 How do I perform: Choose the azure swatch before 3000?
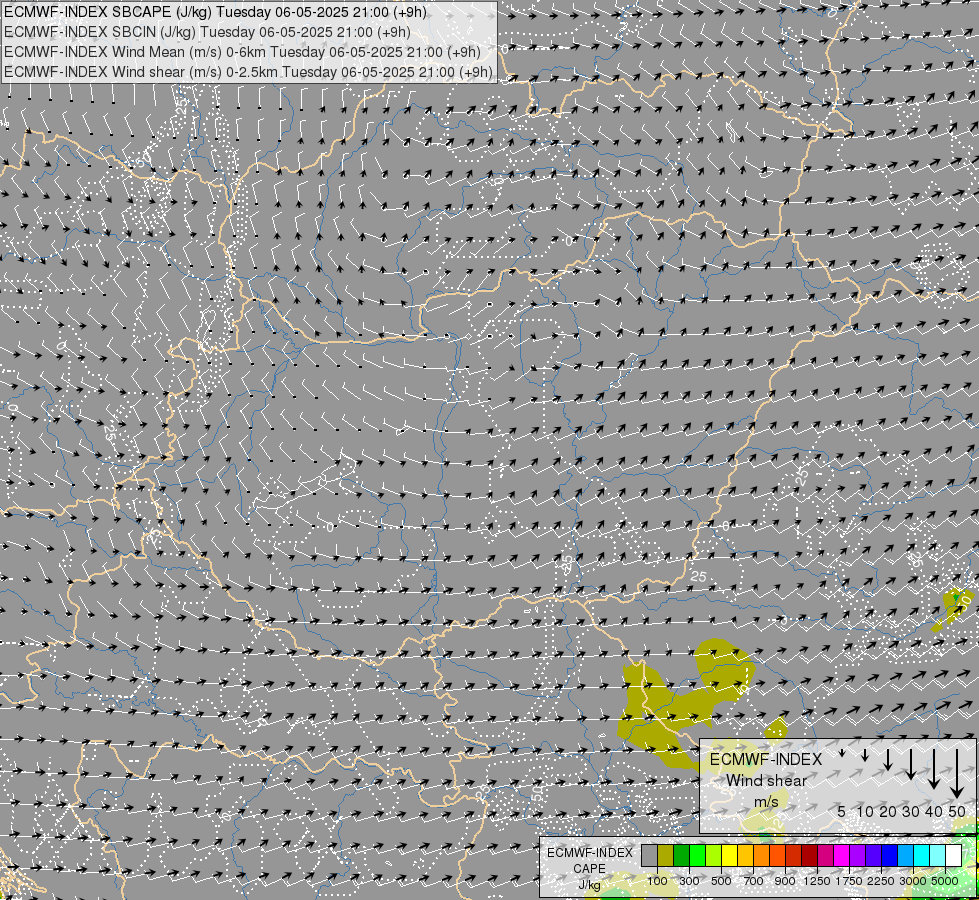tap(906, 856)
